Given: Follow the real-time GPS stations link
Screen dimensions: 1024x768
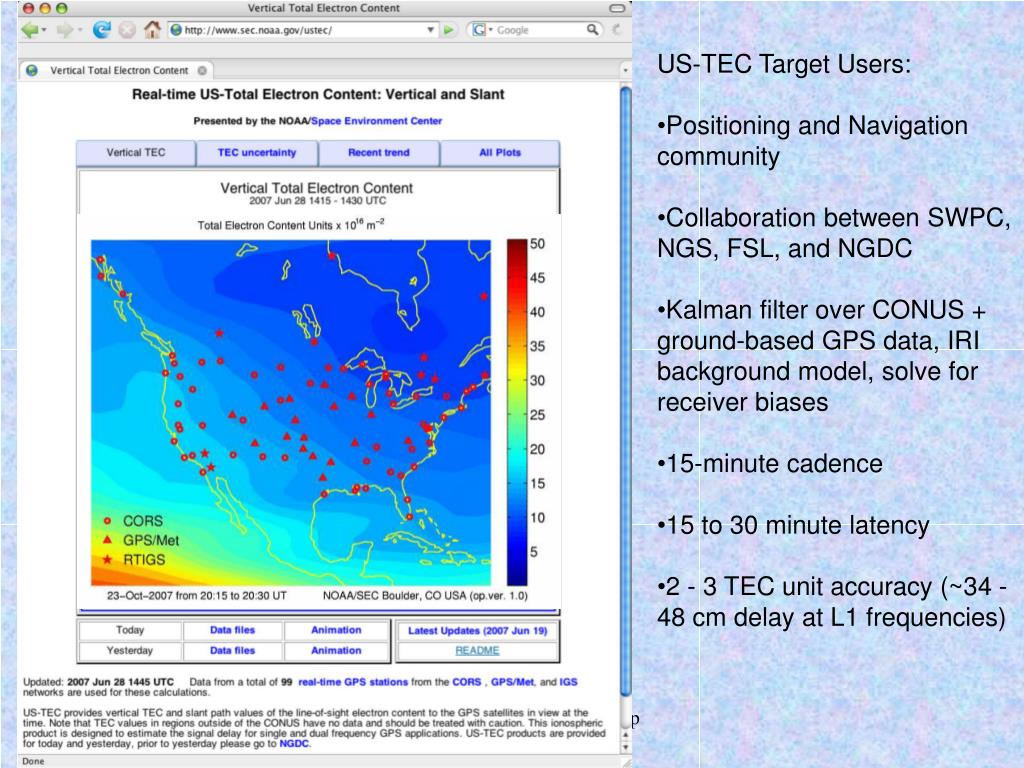Looking at the screenshot, I should (x=353, y=682).
